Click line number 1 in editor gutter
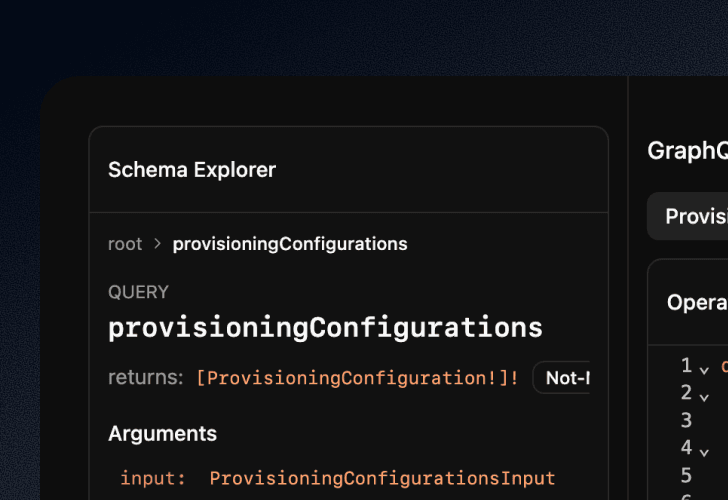The width and height of the screenshot is (728, 500). click(x=686, y=365)
